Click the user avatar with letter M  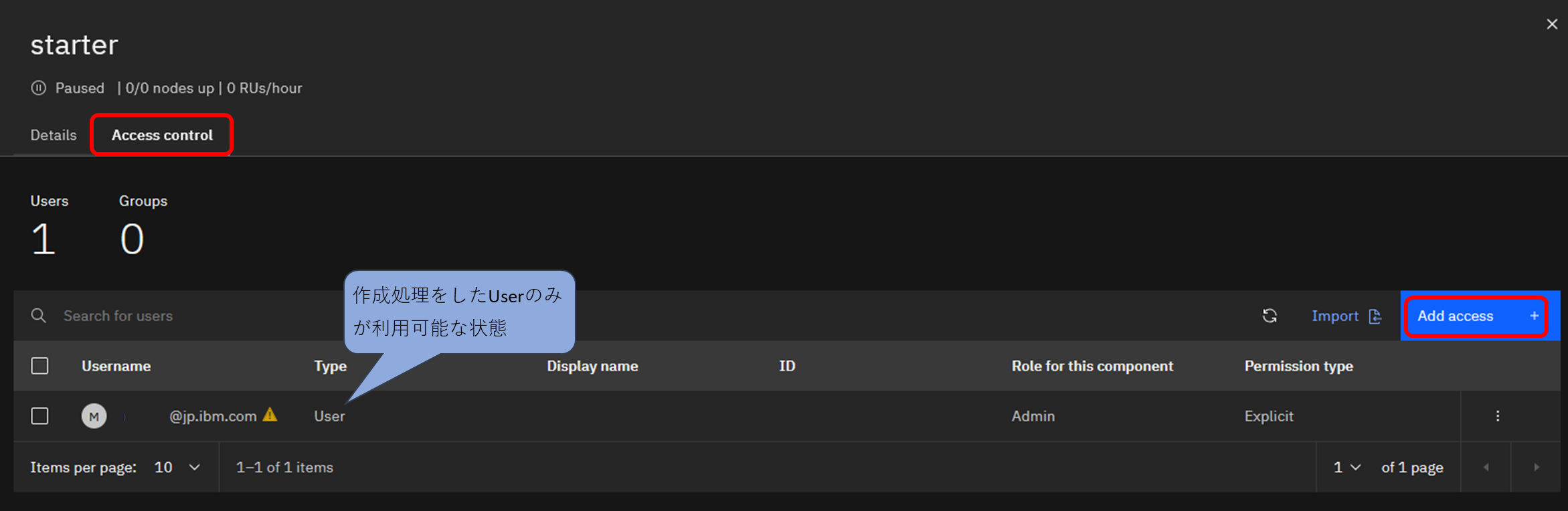(94, 416)
